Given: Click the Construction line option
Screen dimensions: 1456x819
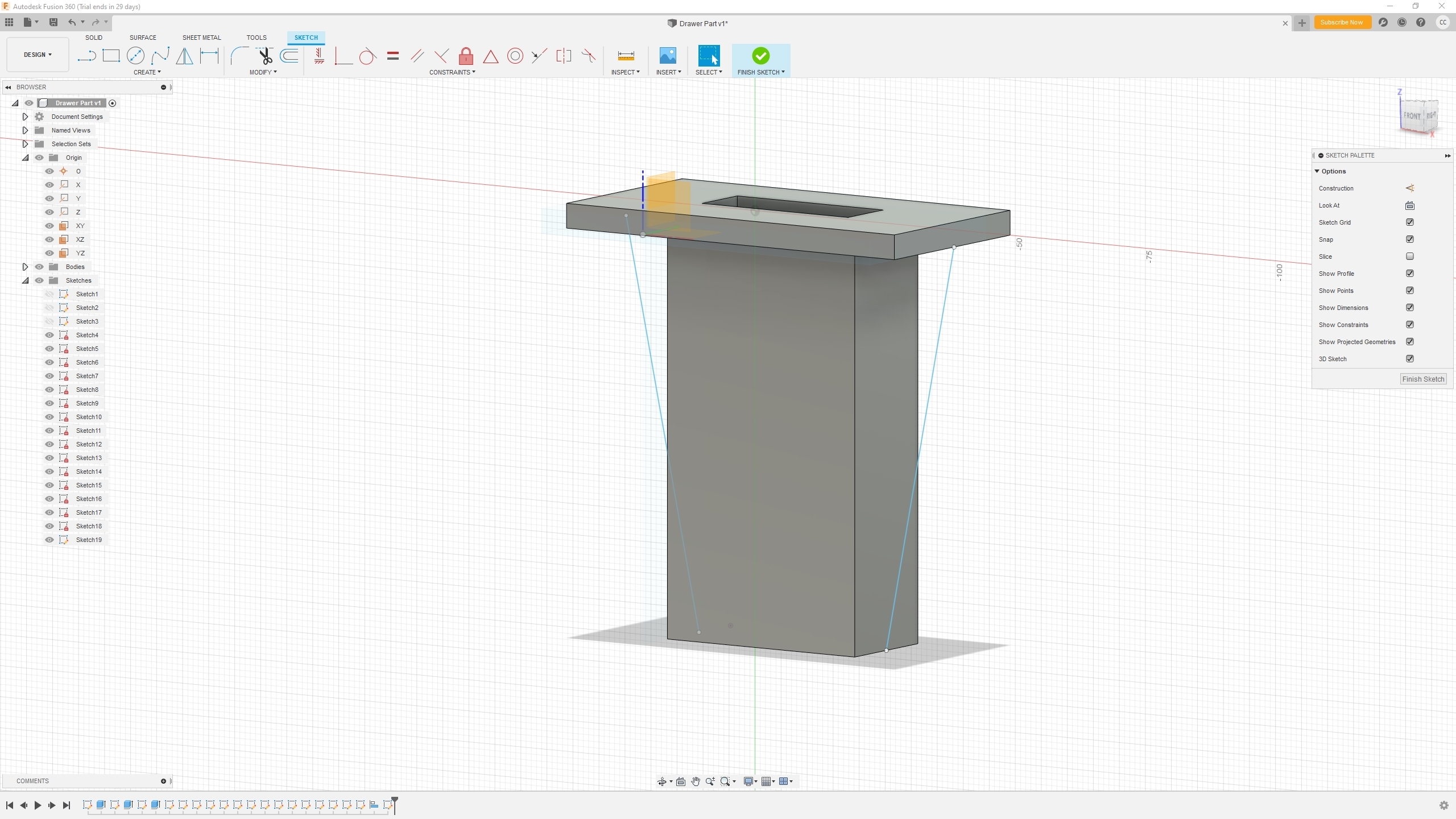Looking at the screenshot, I should [x=1410, y=188].
